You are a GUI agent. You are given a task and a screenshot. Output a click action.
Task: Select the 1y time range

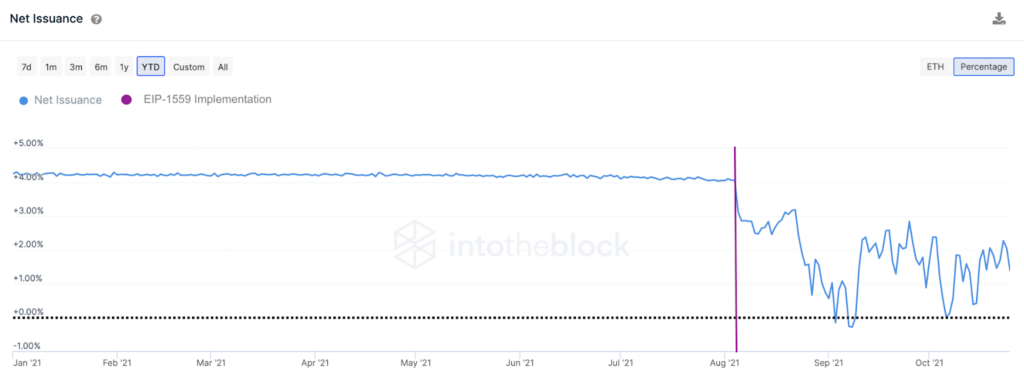coord(124,67)
